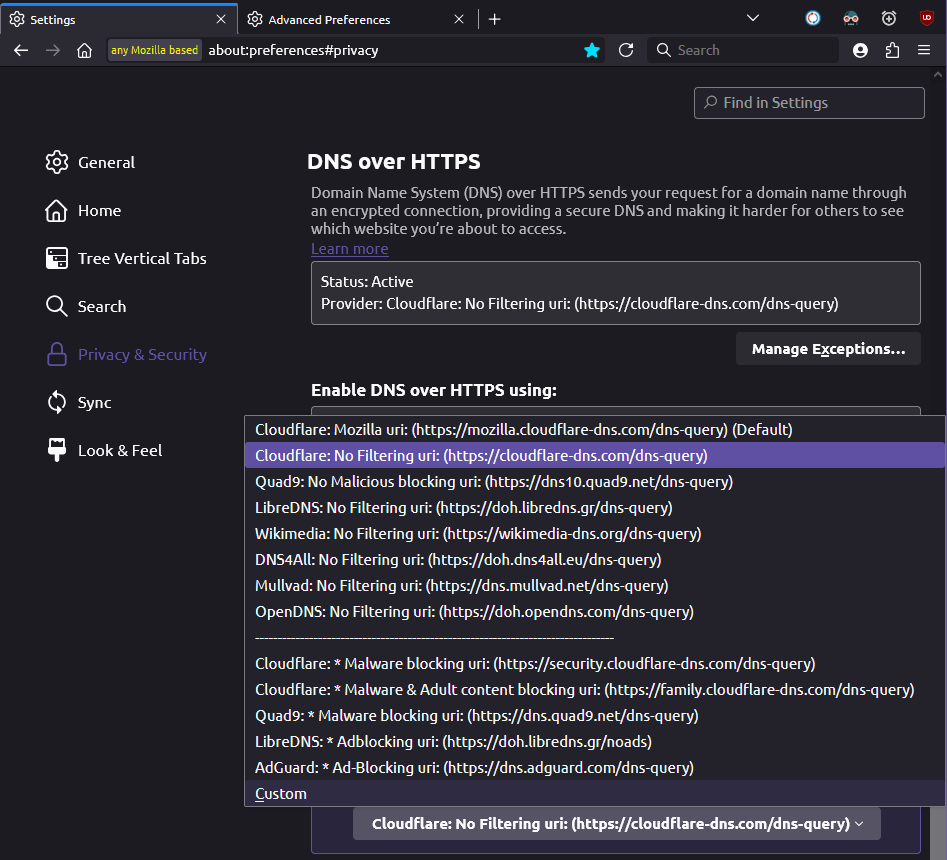Open the hamburger application menu

coord(924,50)
